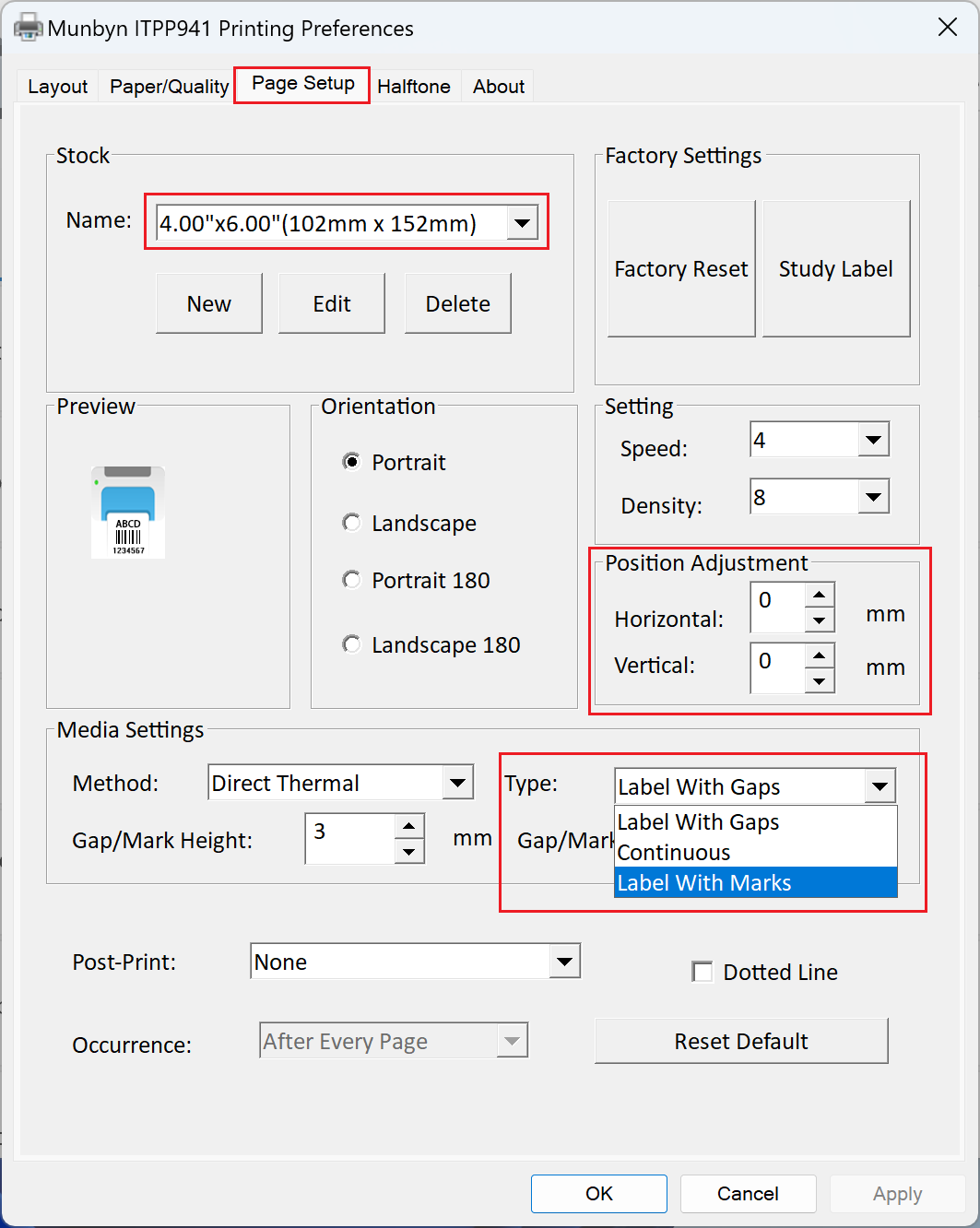Select Label With Marks option
This screenshot has width=980, height=1228.
click(756, 882)
